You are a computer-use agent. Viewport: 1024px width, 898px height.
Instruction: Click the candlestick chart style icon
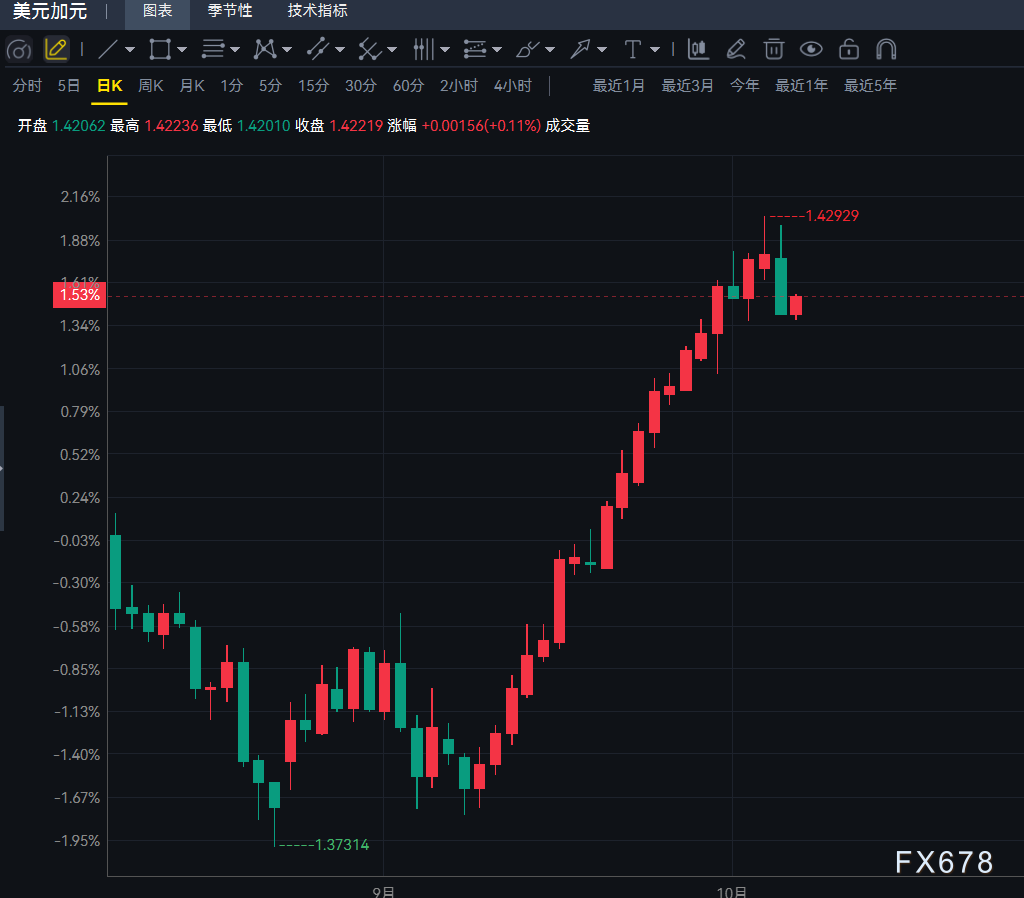click(x=698, y=50)
